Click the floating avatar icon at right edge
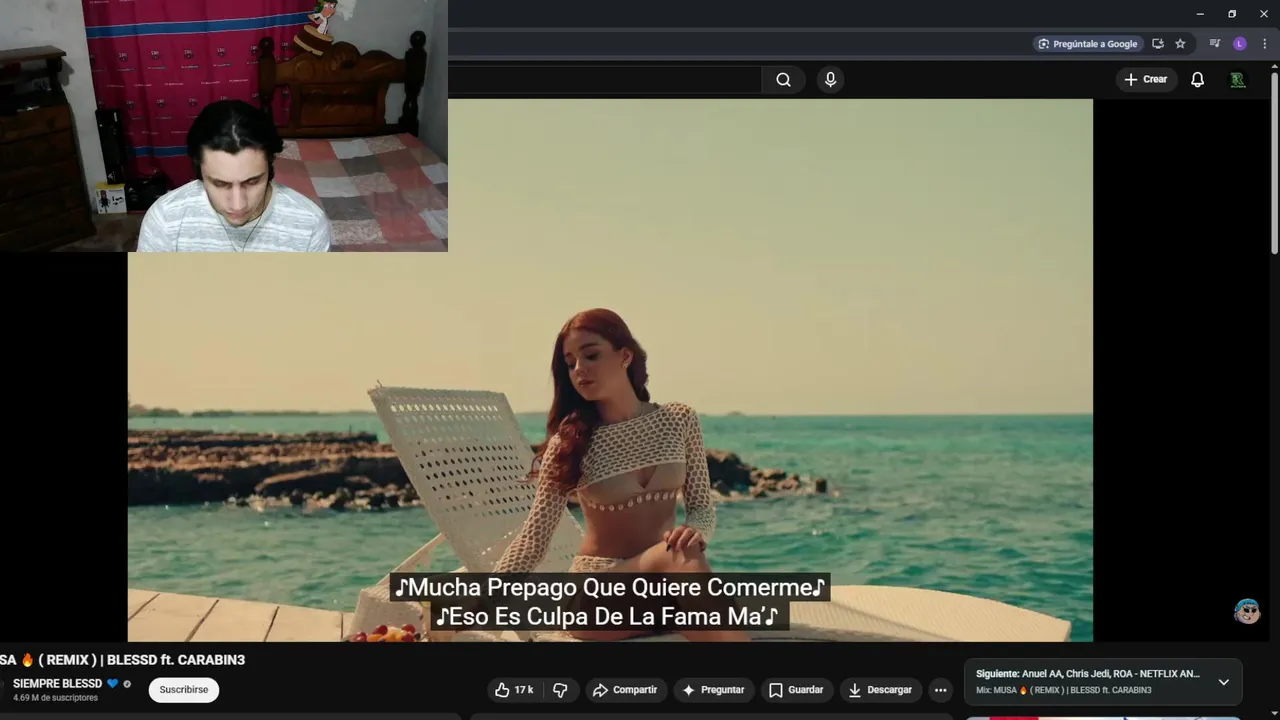 1247,612
